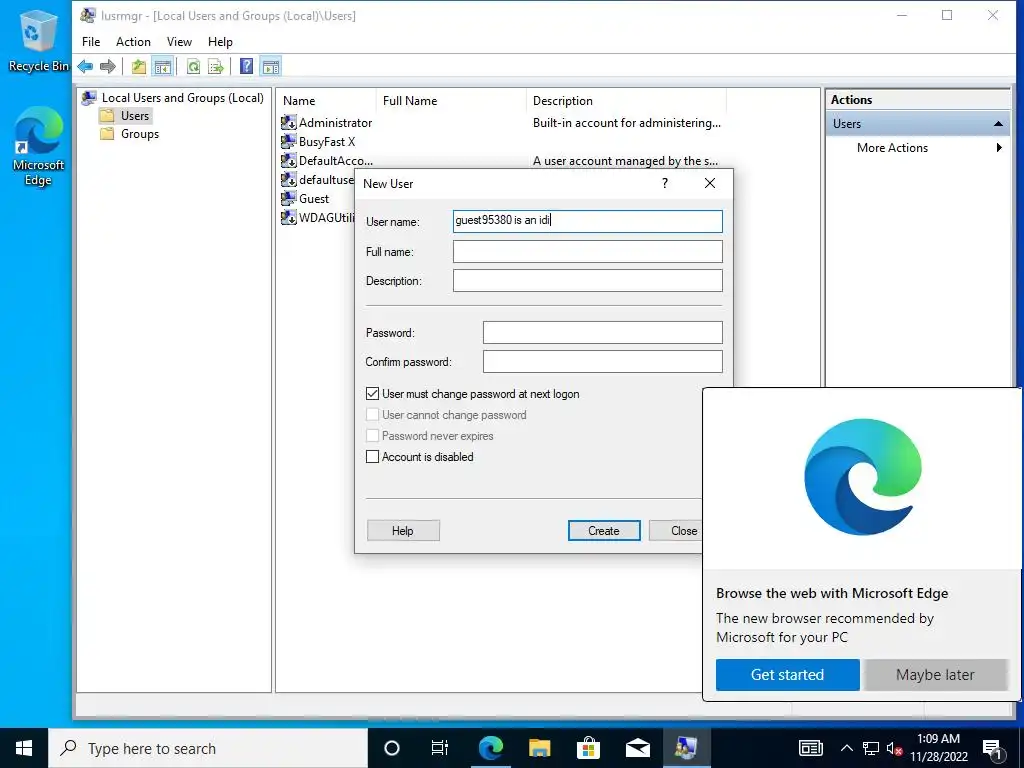Open the Action menu

[x=133, y=42]
